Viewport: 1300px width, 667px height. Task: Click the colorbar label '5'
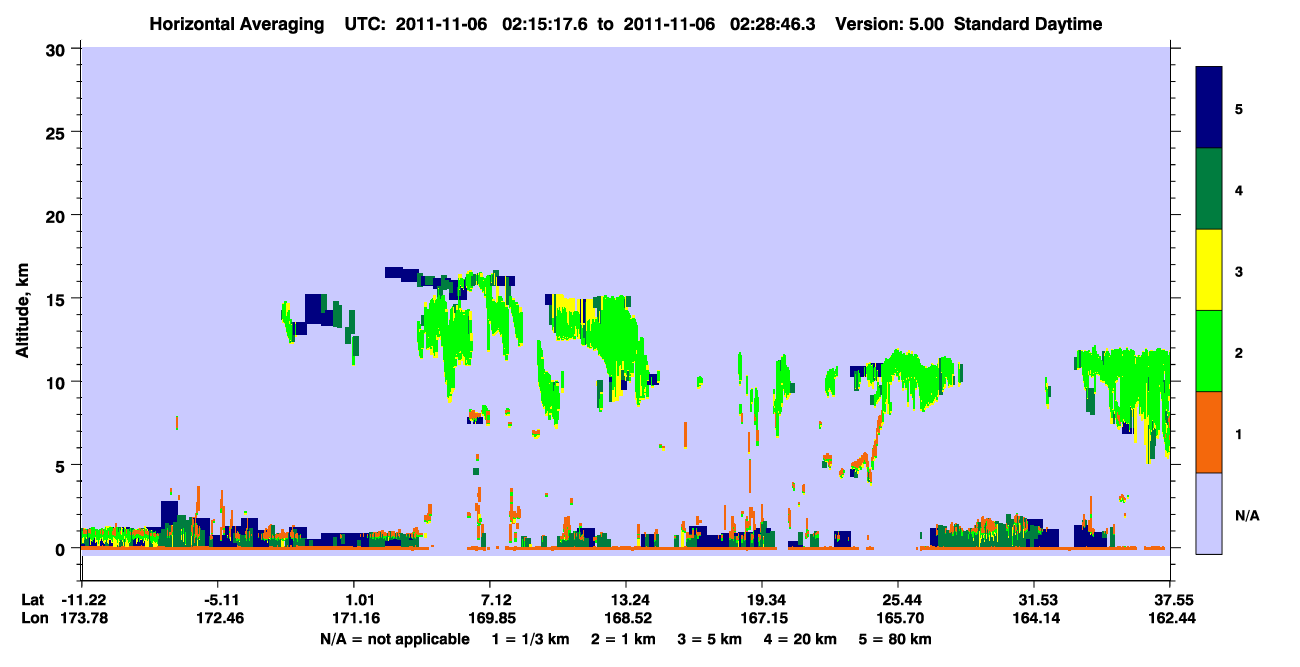1239,108
